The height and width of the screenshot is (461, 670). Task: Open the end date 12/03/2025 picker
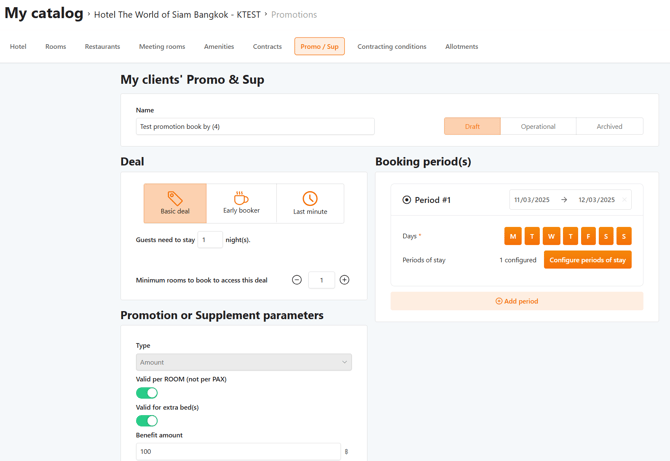coord(597,200)
